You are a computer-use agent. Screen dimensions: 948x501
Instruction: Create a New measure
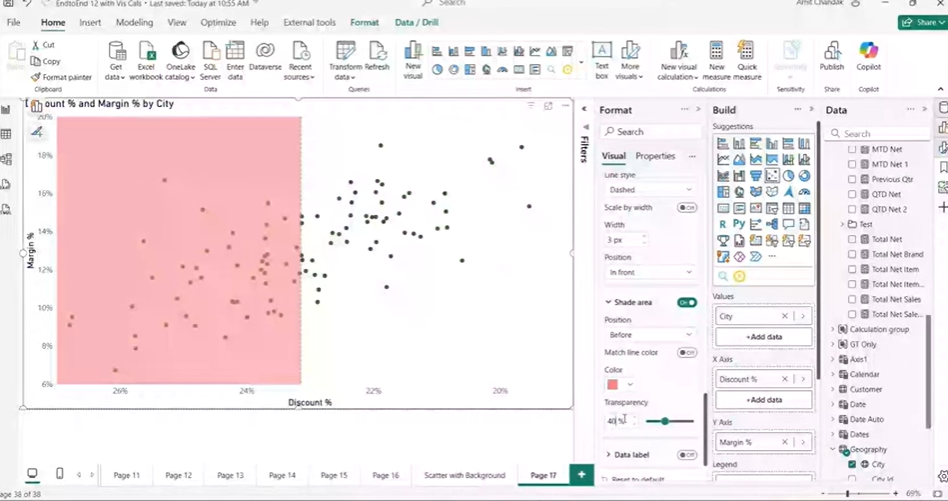pyautogui.click(x=716, y=61)
